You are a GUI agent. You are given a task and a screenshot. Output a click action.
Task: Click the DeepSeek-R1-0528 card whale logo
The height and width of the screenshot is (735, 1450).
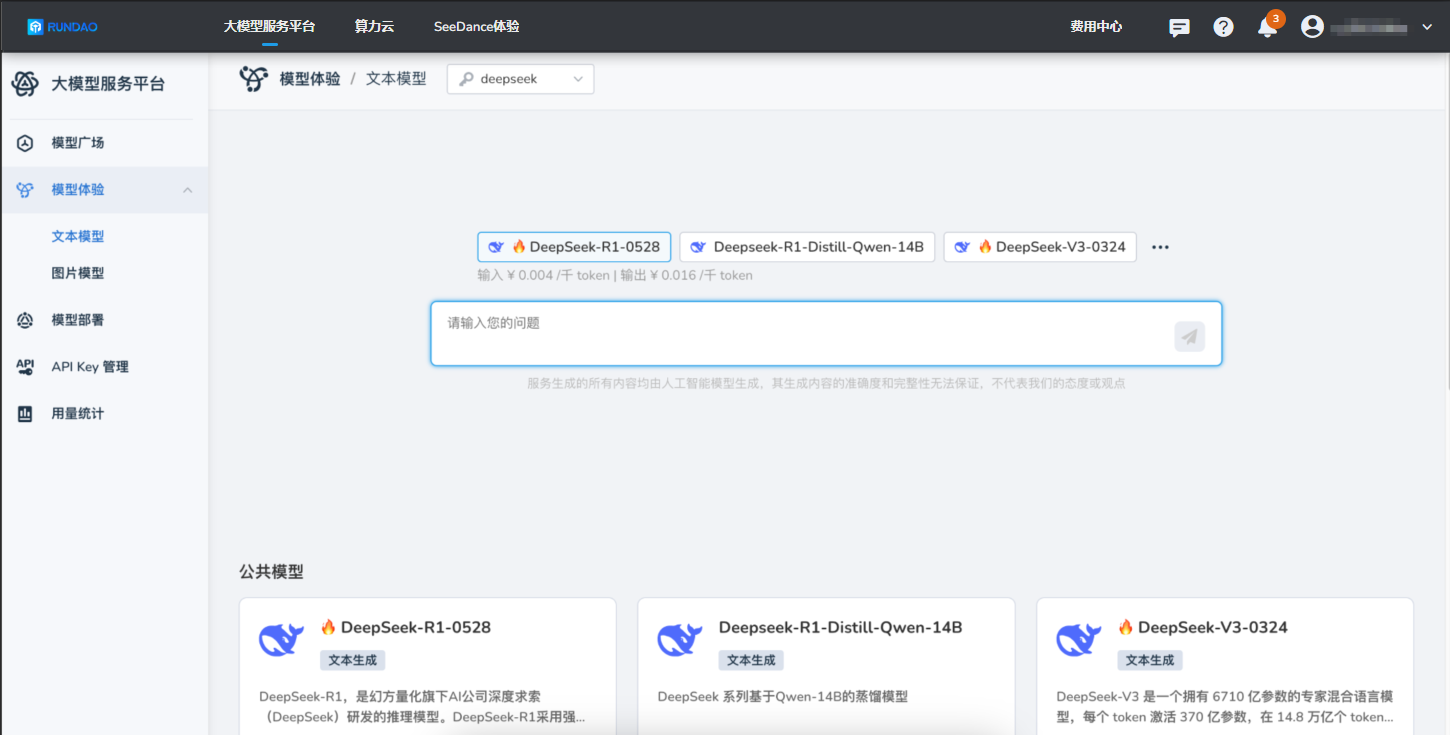pos(282,638)
